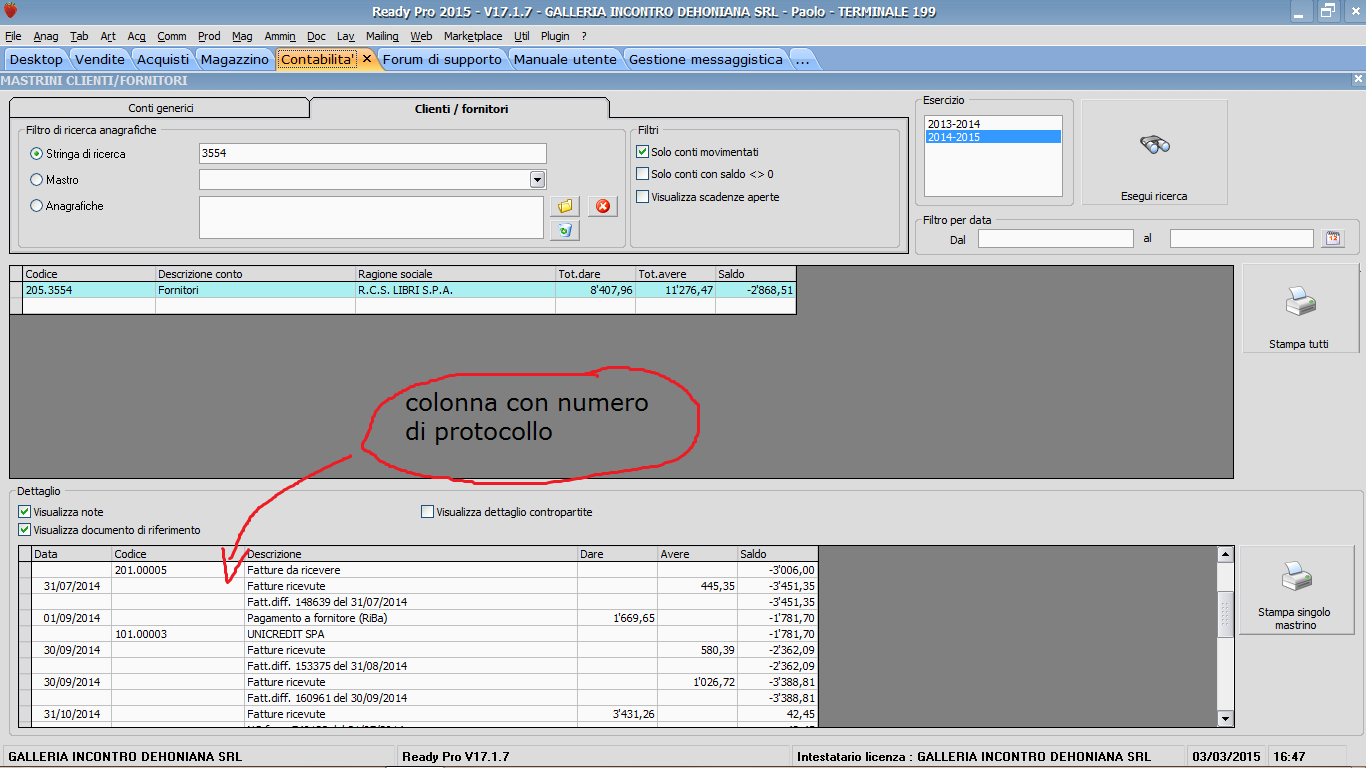Click the Stampa tutti printer icon
The width and height of the screenshot is (1366, 768).
(1299, 300)
